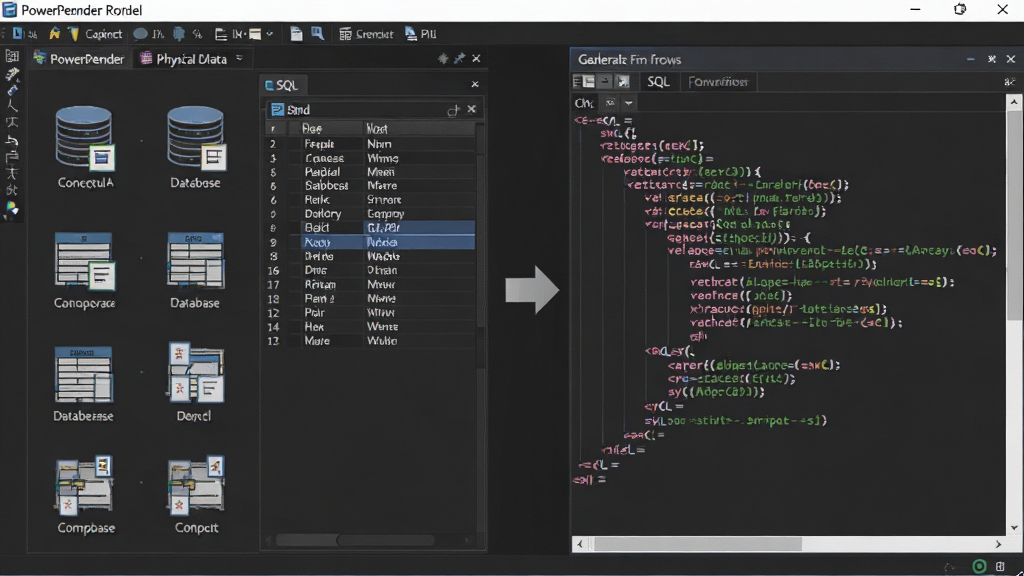The height and width of the screenshot is (576, 1024).
Task: Click the Dorlory table cell
Action: [x=323, y=214]
